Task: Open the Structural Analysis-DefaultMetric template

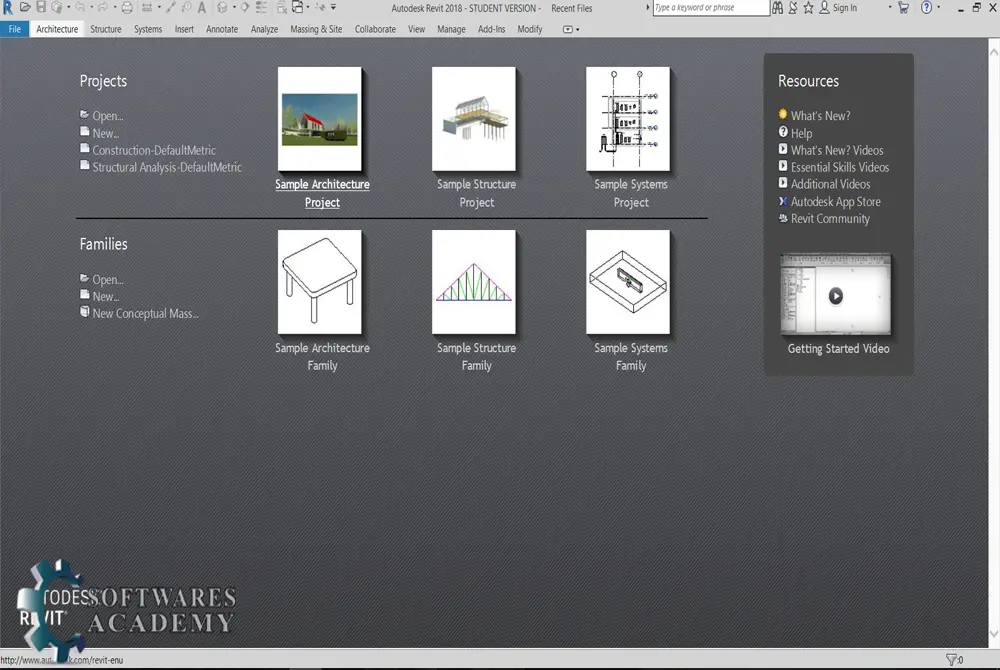Action: (167, 167)
